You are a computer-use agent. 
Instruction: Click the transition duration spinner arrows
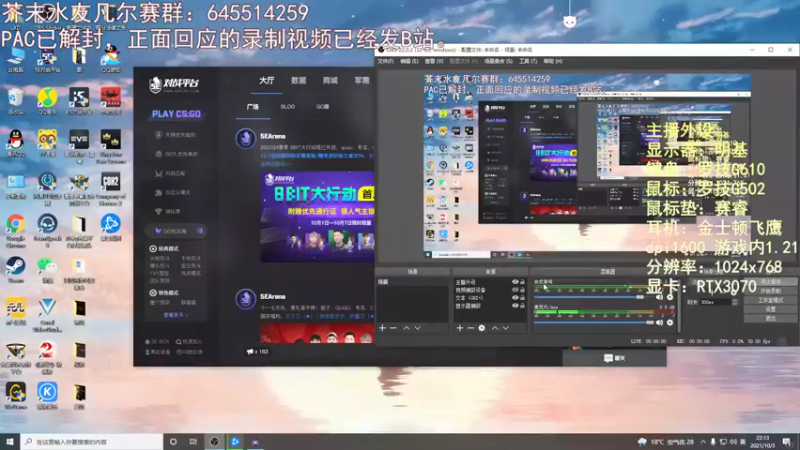click(x=735, y=302)
